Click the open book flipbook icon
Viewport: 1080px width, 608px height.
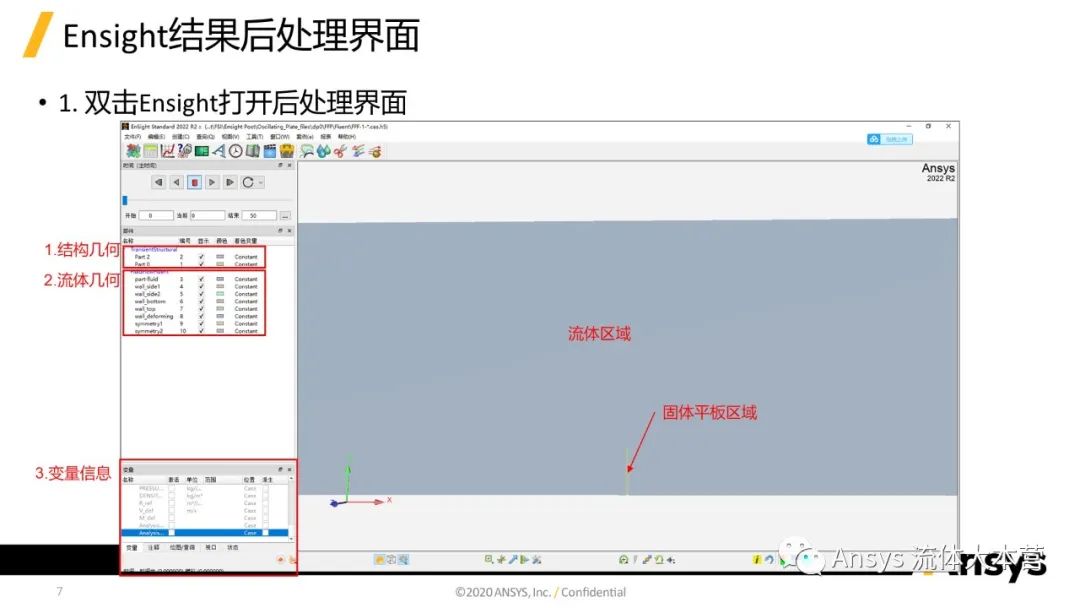click(x=253, y=151)
